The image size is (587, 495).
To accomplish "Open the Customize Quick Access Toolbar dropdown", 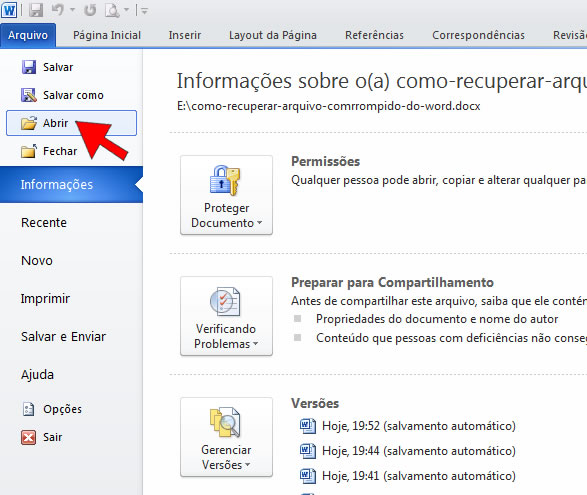I will 145,11.
